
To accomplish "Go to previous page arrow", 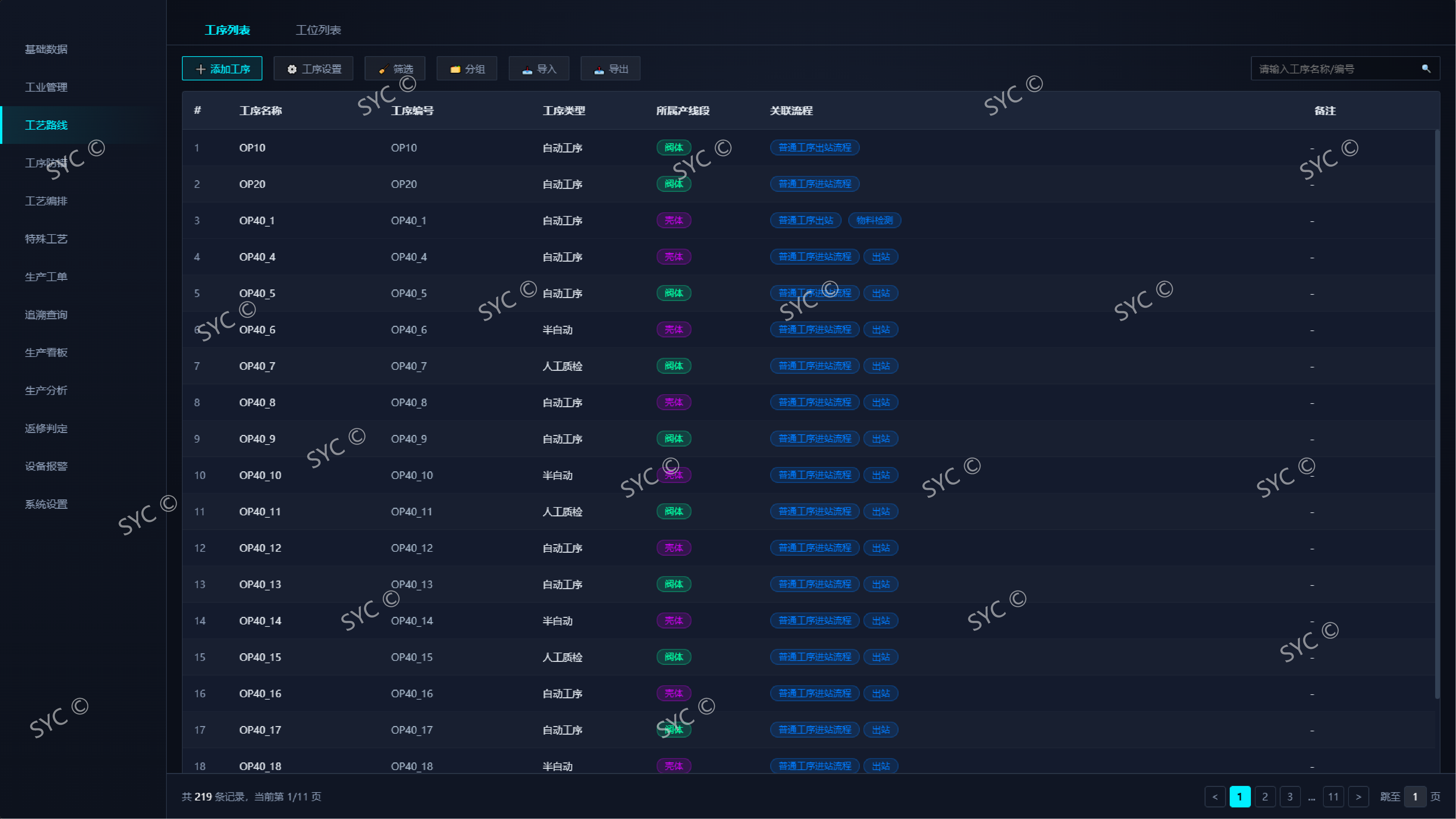I will point(1214,797).
